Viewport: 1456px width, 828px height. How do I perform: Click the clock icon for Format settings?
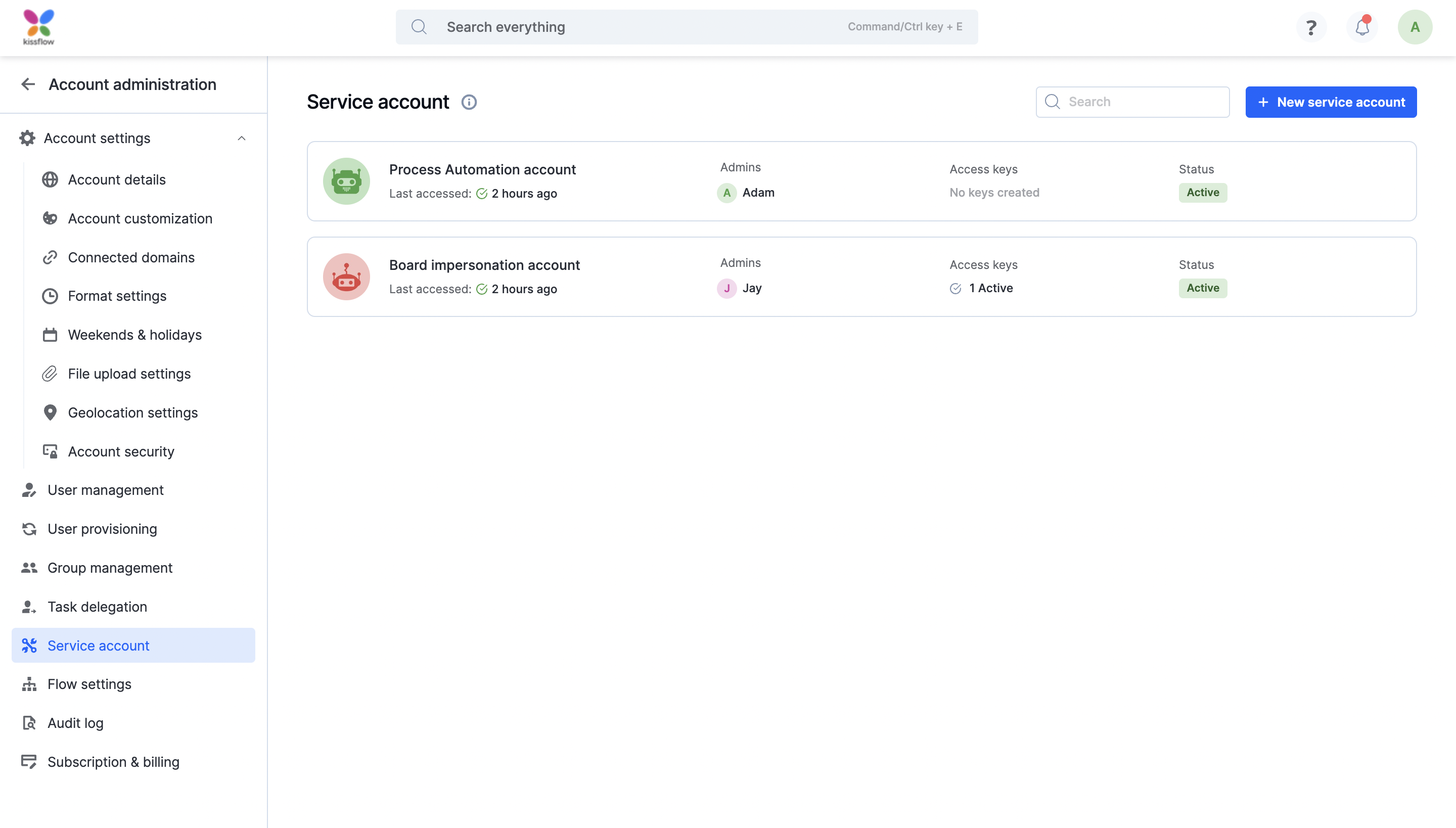[50, 296]
